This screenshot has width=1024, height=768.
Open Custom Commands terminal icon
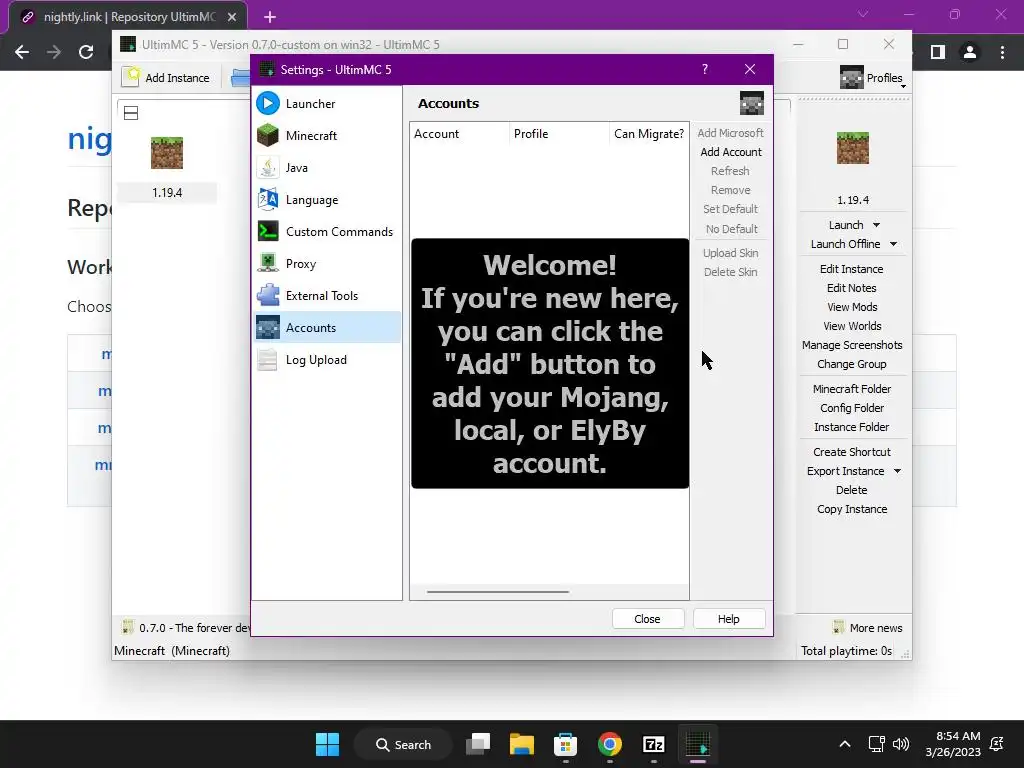click(x=268, y=232)
